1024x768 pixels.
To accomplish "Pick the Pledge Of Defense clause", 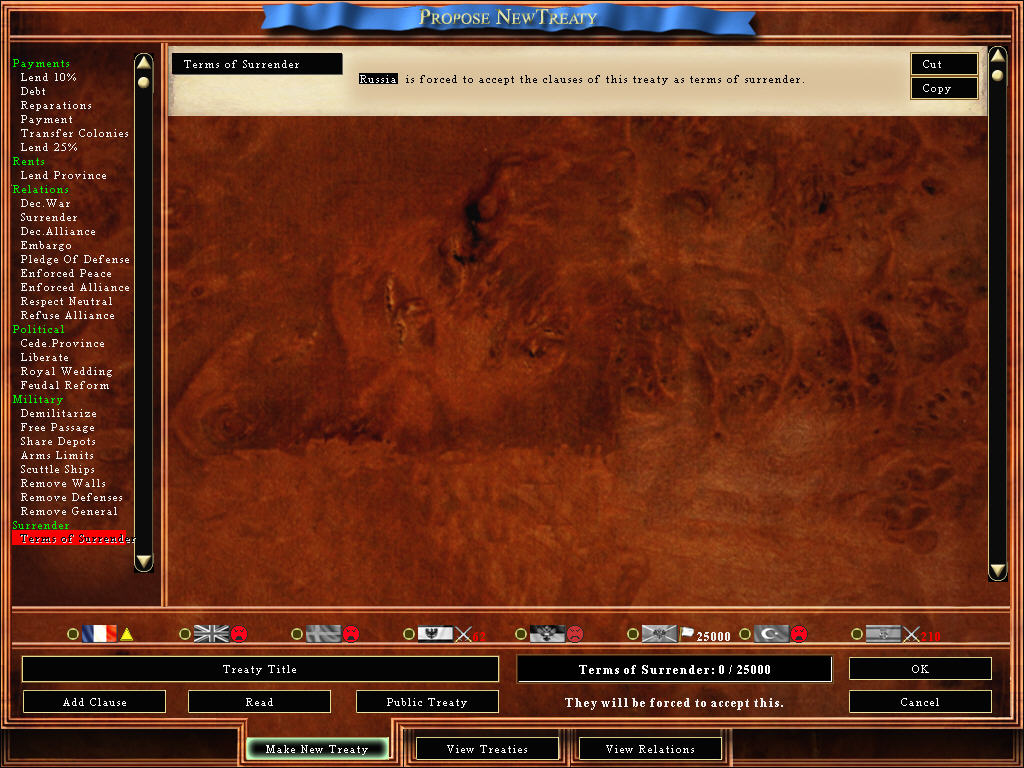I will (x=75, y=259).
